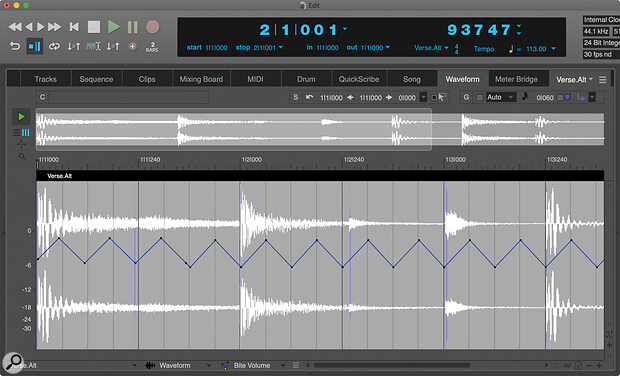
Task: Click the 113.00 tempo value
Action: 536,49
